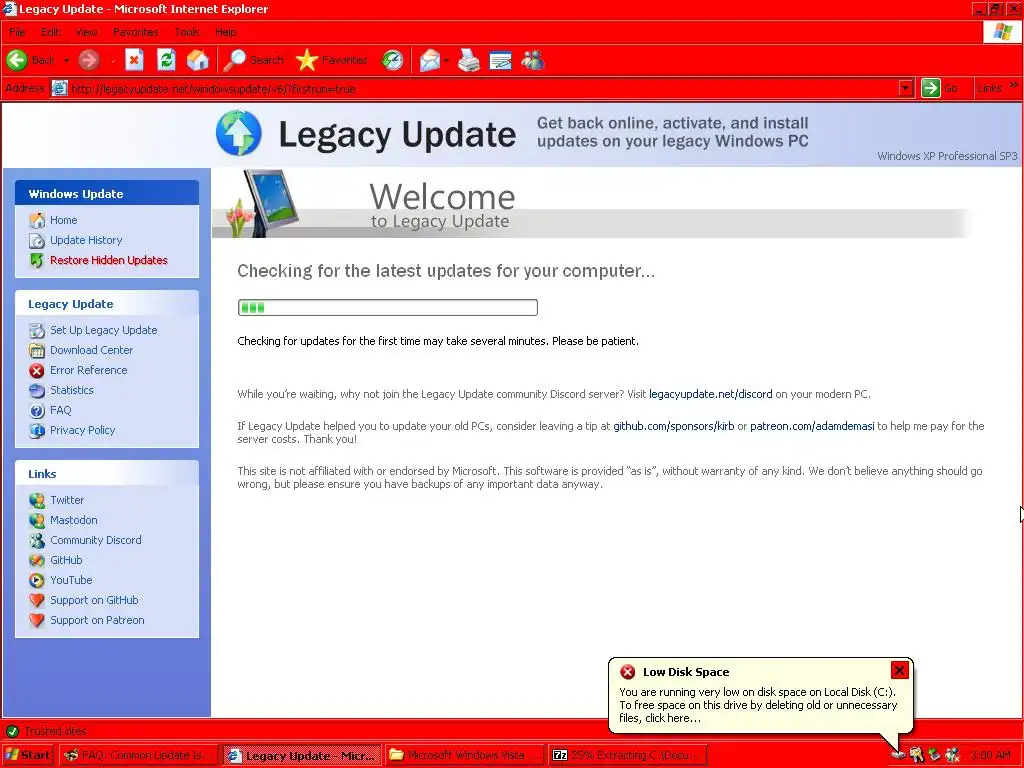1024x768 pixels.
Task: Click the system tray clock 3:00 AM
Action: [990, 756]
